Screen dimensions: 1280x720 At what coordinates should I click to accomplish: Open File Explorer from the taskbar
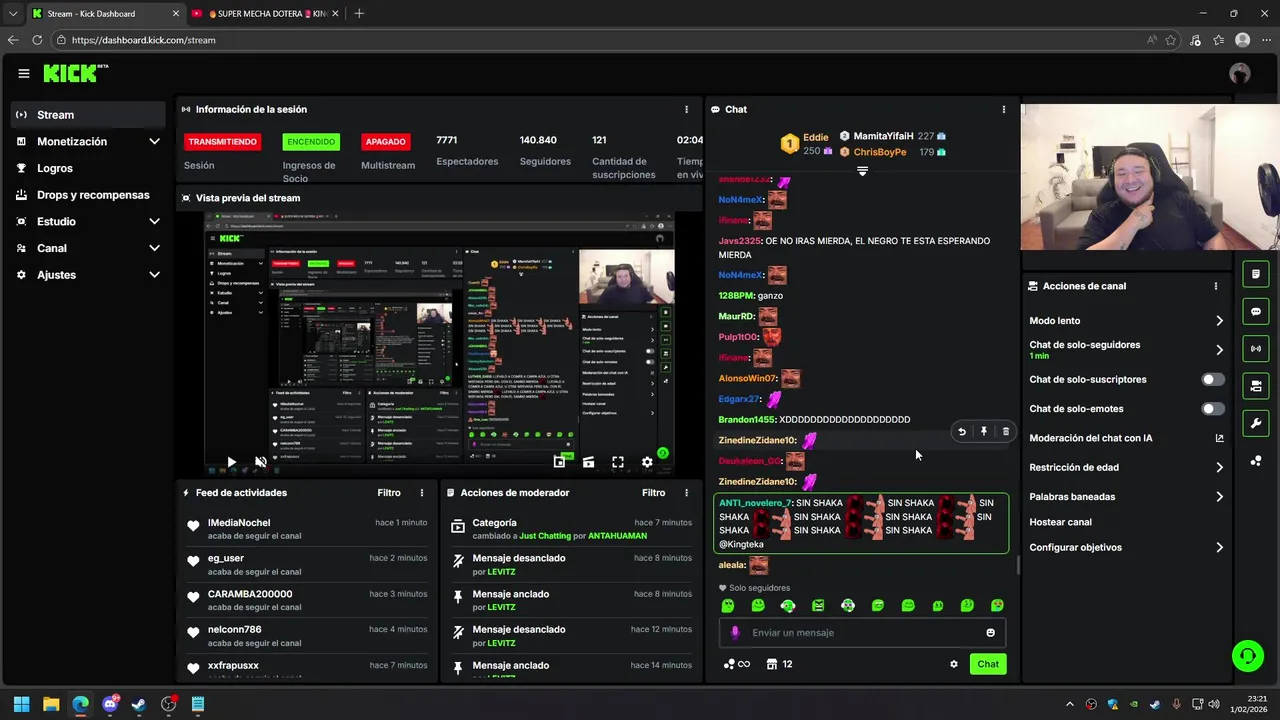51,704
